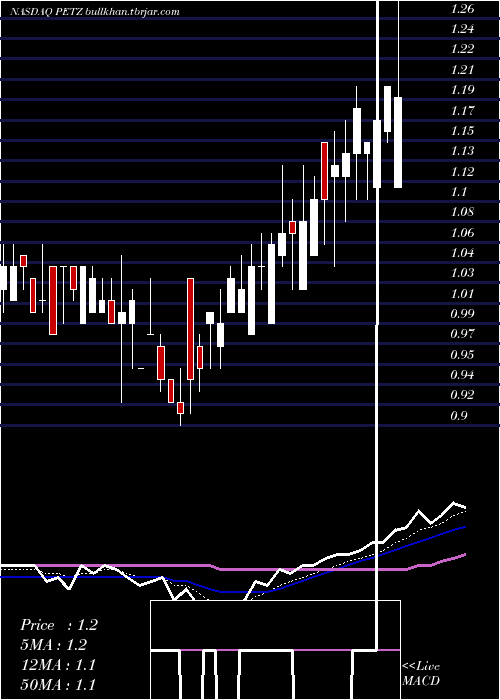Viewport: 500px width, 700px height.
Task: Click the 0.92 price axis label
Action: point(462,395)
